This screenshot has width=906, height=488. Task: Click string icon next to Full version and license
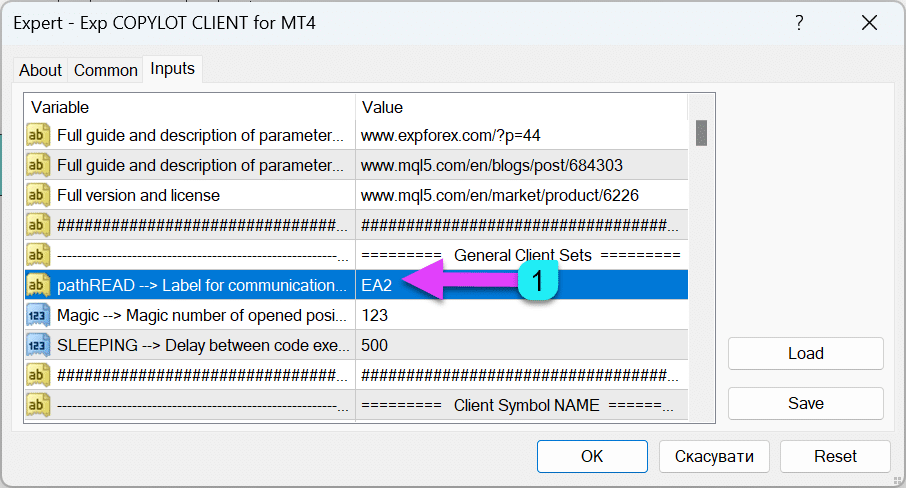[x=38, y=195]
